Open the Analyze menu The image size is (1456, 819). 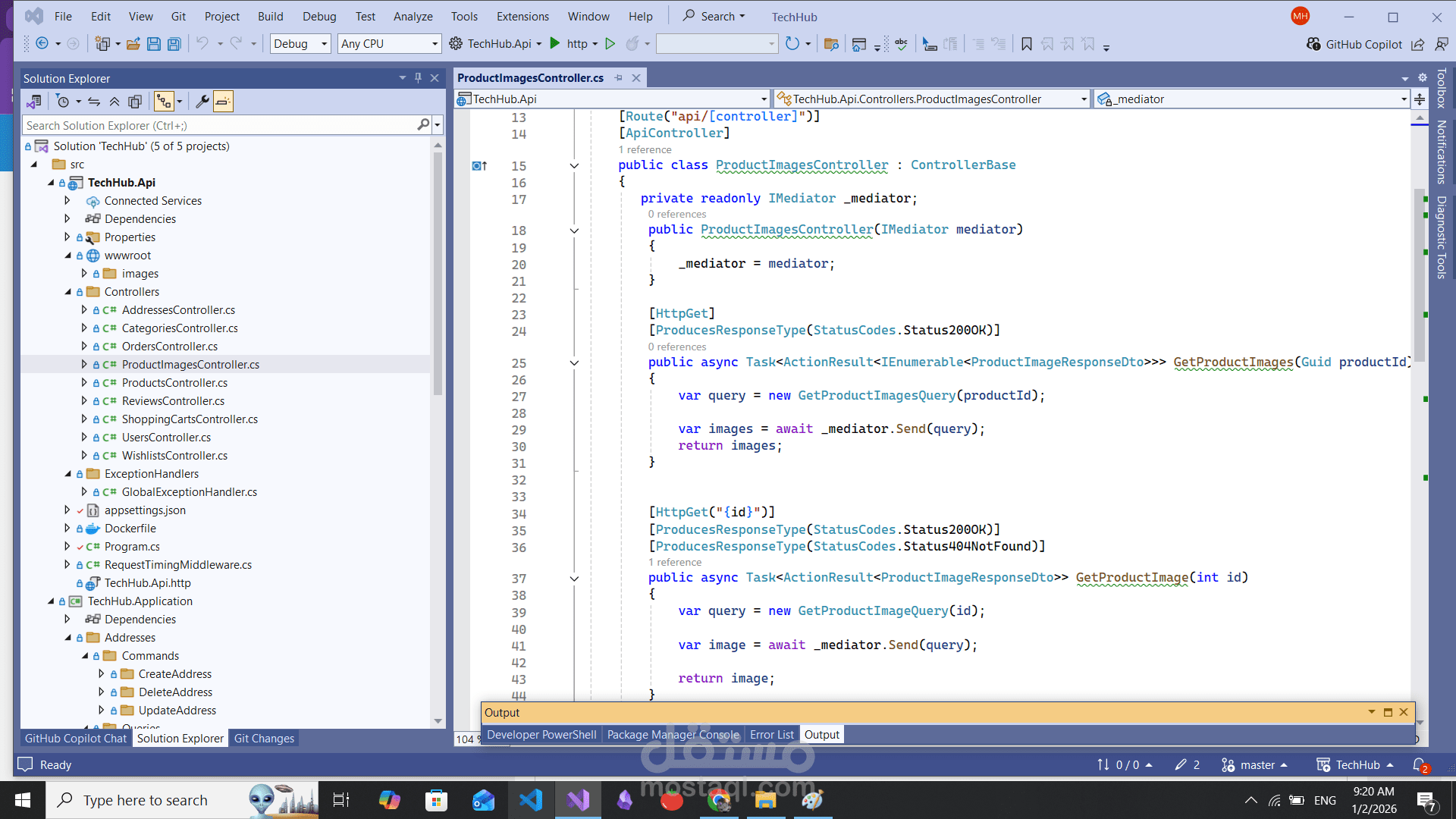[413, 17]
